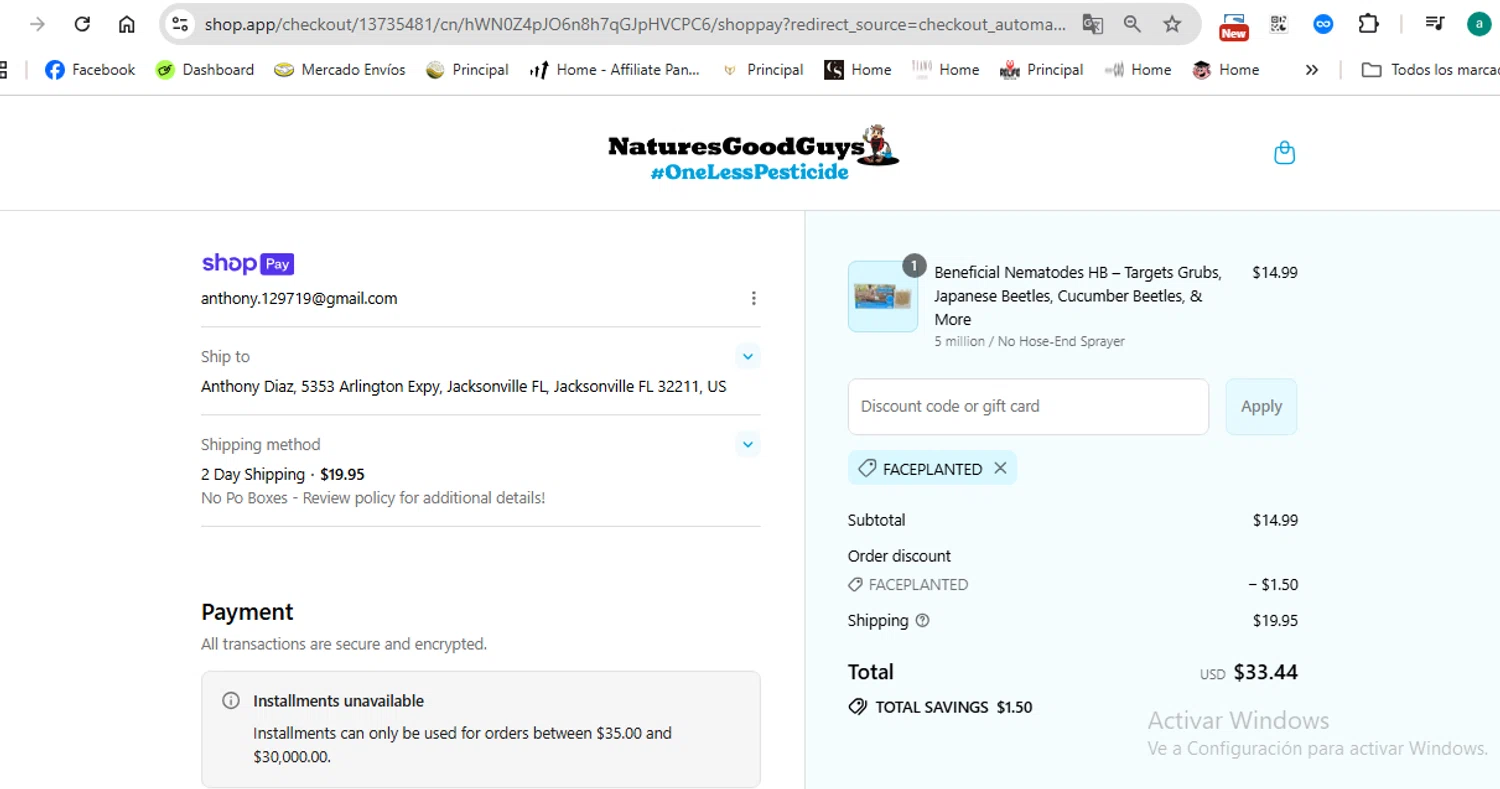Viewport: 1500px width, 789px height.
Task: Open the blue infinity extension icon
Action: click(x=1323, y=24)
